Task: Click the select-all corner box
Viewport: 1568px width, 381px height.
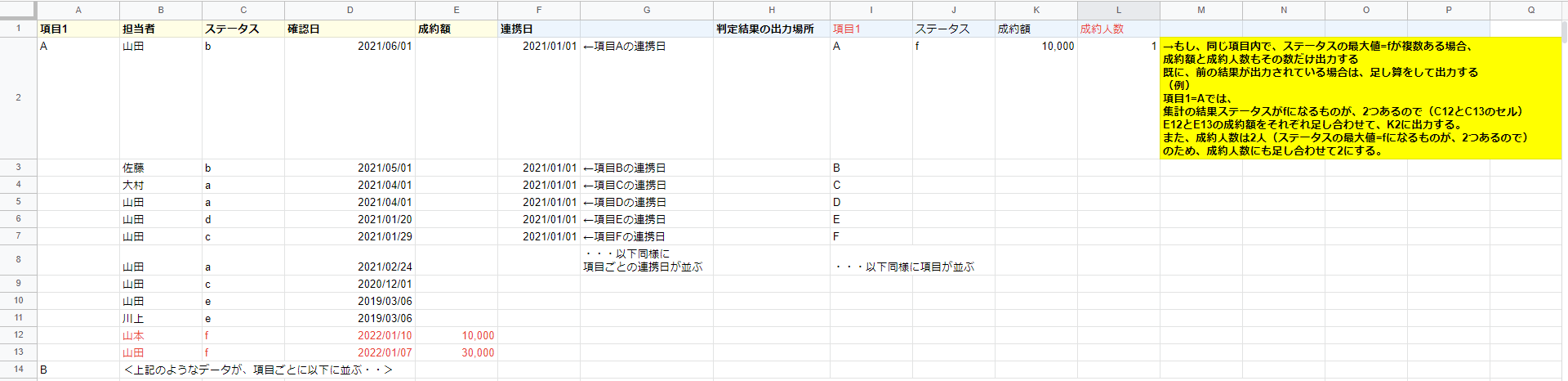Action: click(x=18, y=10)
